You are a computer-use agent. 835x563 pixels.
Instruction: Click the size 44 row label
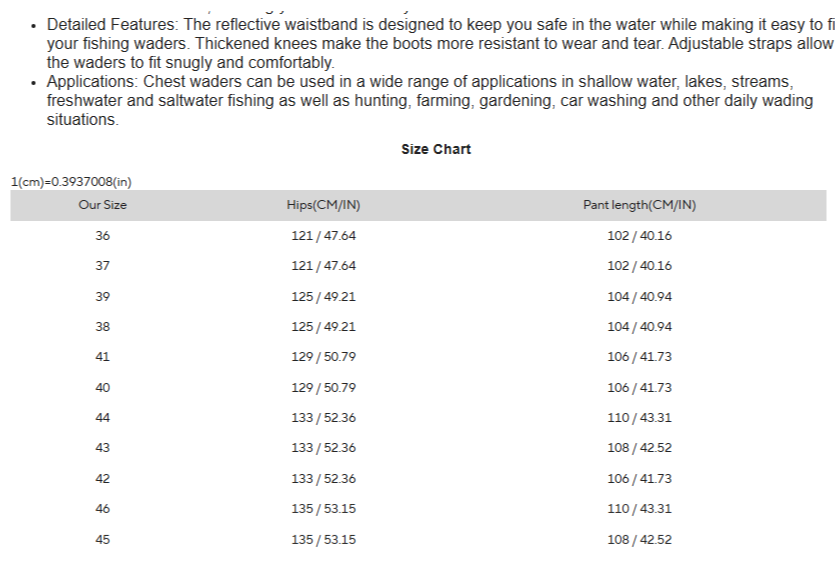[x=102, y=418]
